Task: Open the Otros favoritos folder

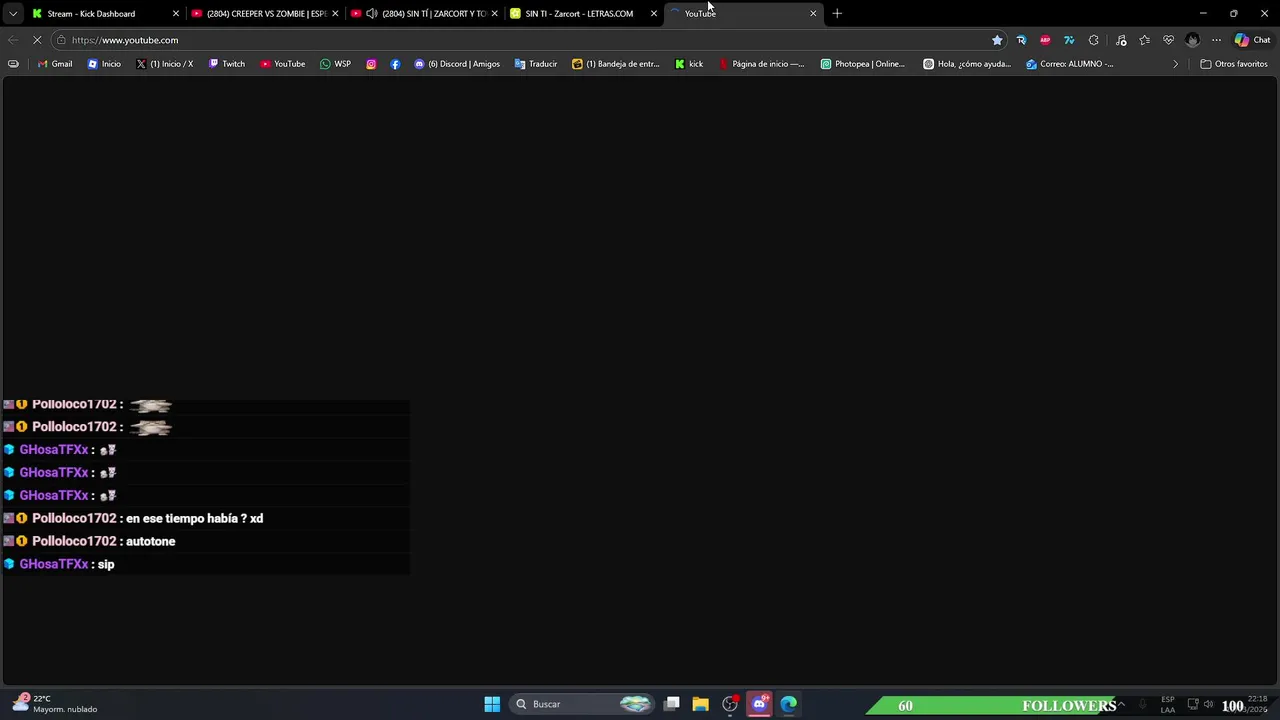Action: tap(1234, 64)
